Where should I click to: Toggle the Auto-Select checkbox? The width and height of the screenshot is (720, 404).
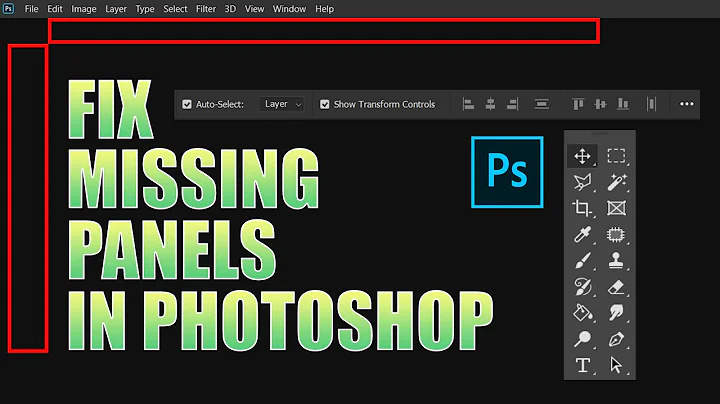click(187, 105)
